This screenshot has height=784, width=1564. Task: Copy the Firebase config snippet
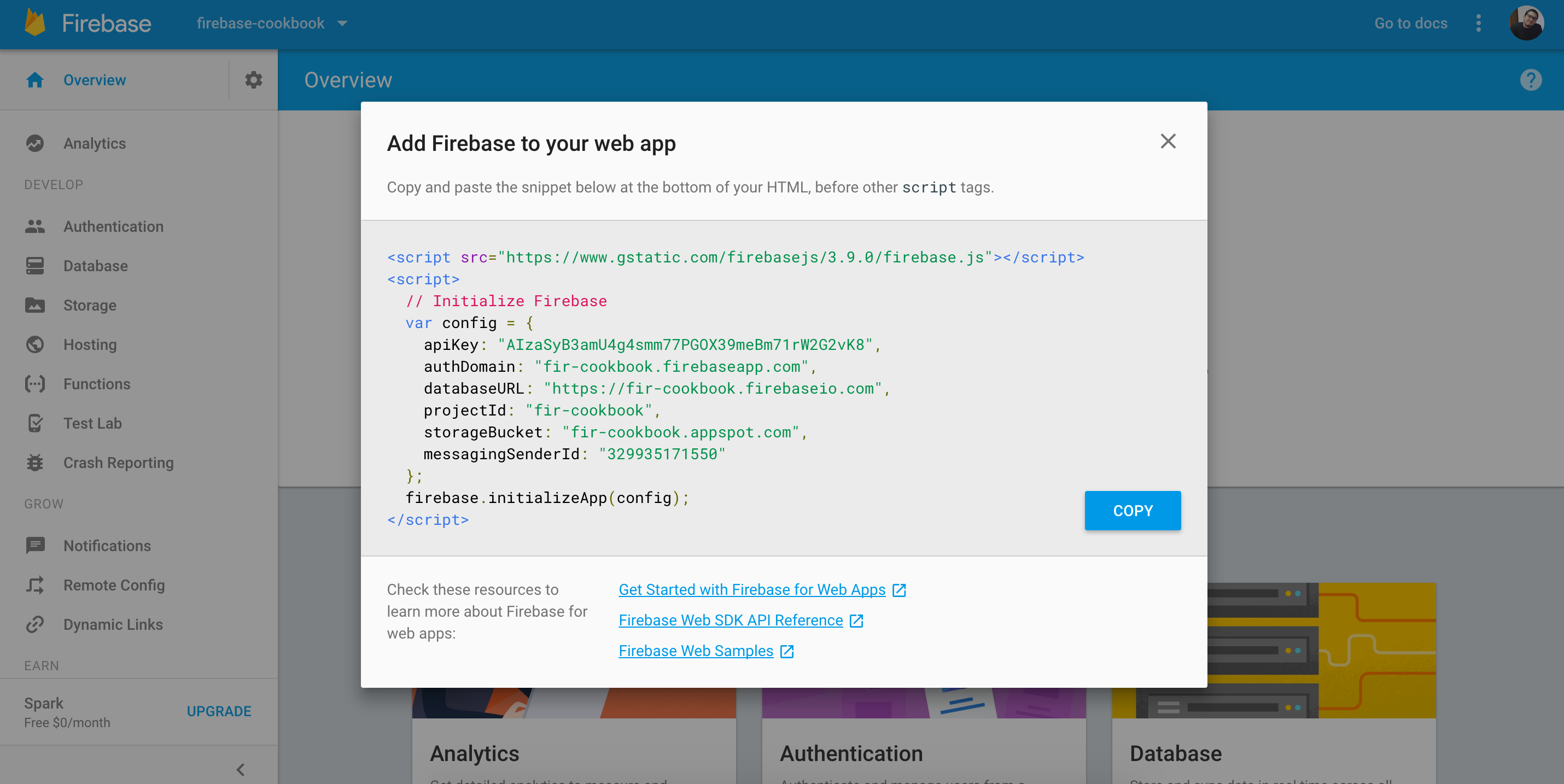tap(1133, 510)
